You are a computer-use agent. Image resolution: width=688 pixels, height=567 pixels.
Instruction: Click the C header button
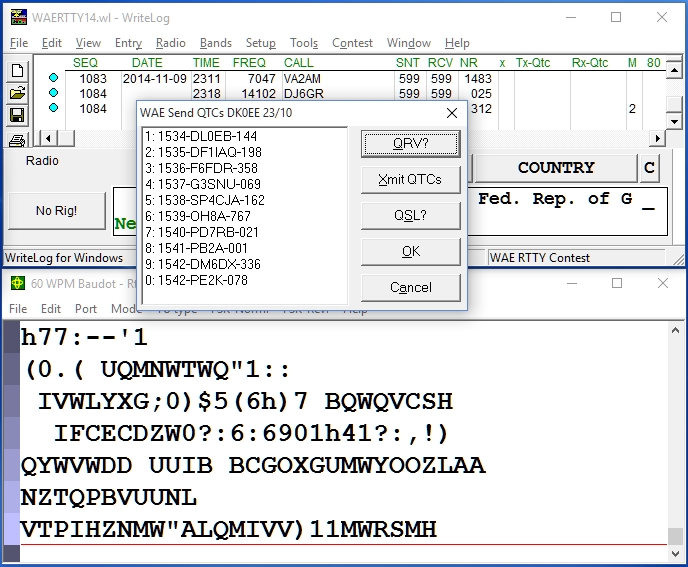[649, 168]
